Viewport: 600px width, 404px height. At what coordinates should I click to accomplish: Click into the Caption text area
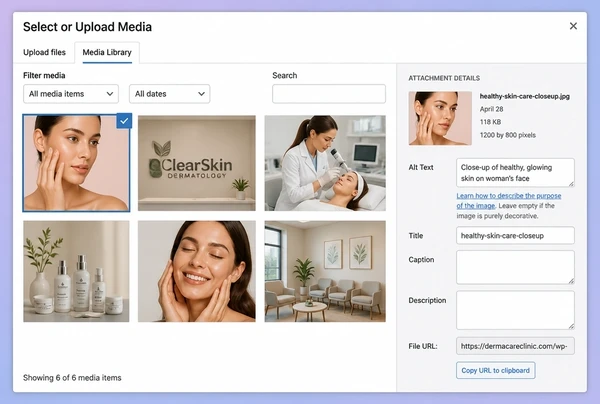515,267
